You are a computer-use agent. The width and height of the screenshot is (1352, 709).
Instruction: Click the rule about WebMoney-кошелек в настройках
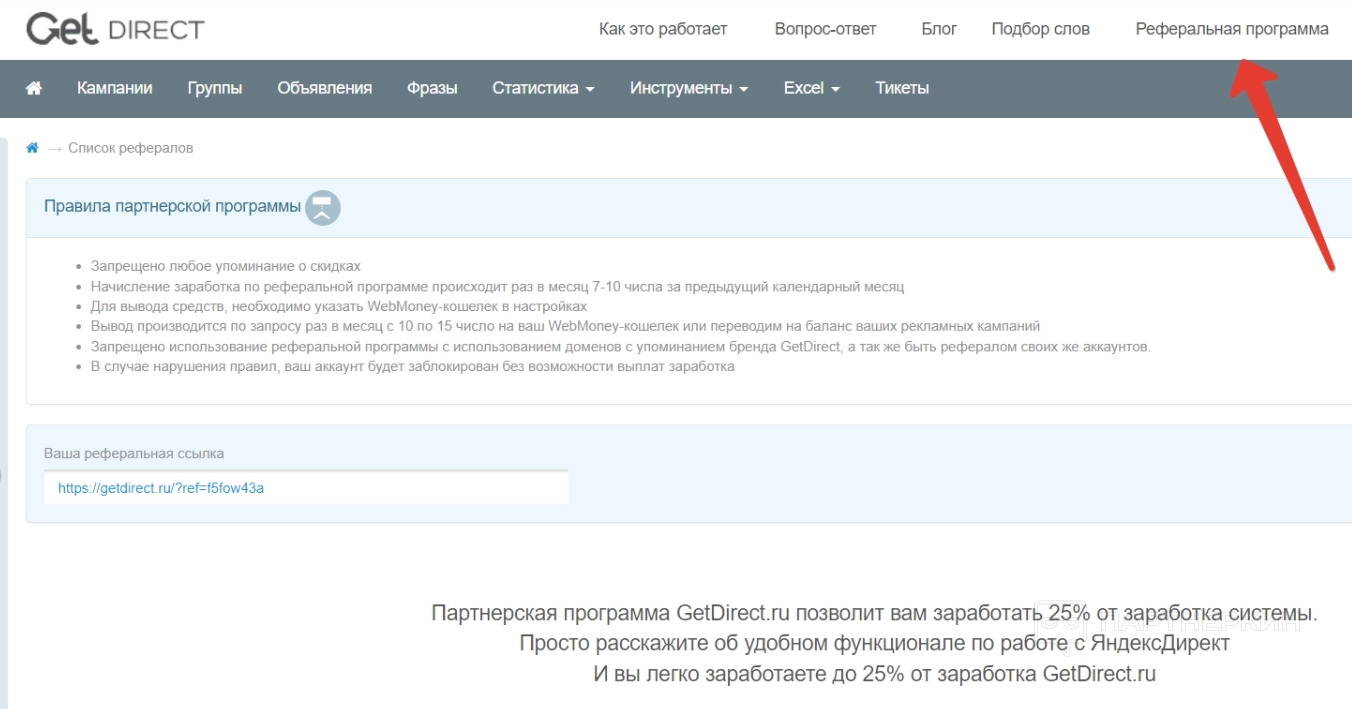[x=339, y=306]
